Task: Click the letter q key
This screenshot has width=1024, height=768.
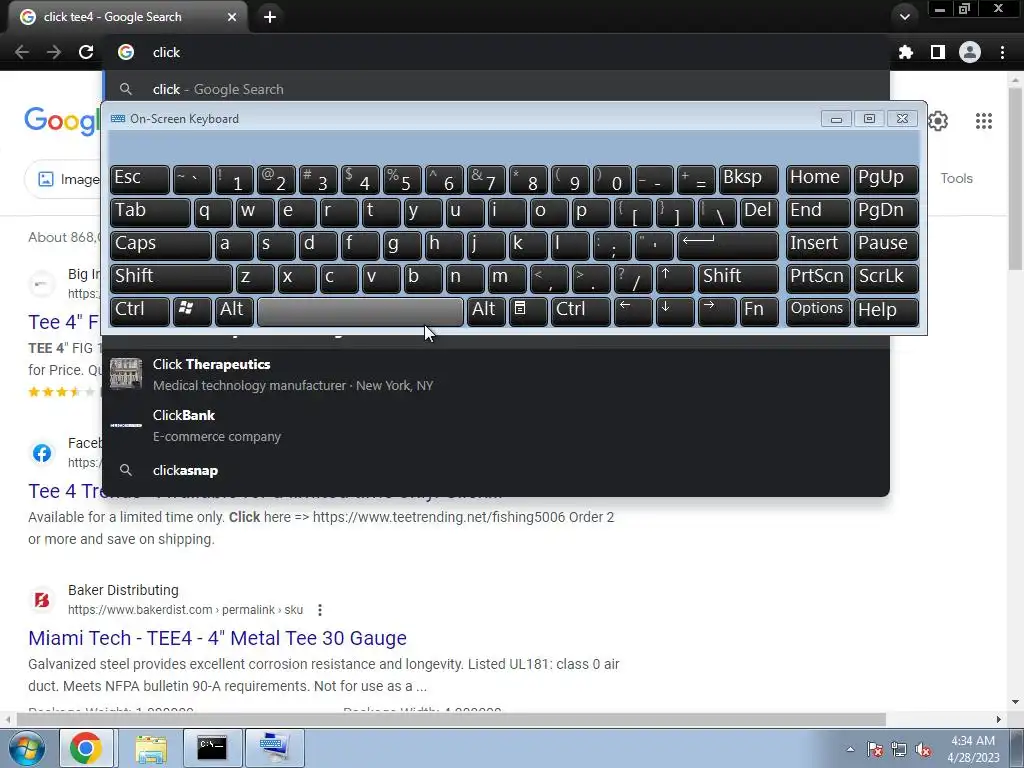Action: [213, 212]
